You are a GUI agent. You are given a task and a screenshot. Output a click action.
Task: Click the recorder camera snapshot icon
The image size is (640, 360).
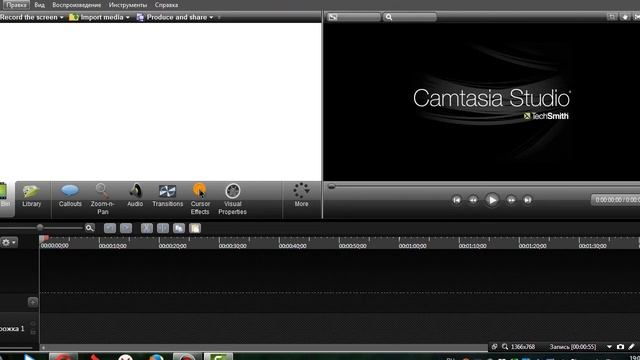point(620,347)
